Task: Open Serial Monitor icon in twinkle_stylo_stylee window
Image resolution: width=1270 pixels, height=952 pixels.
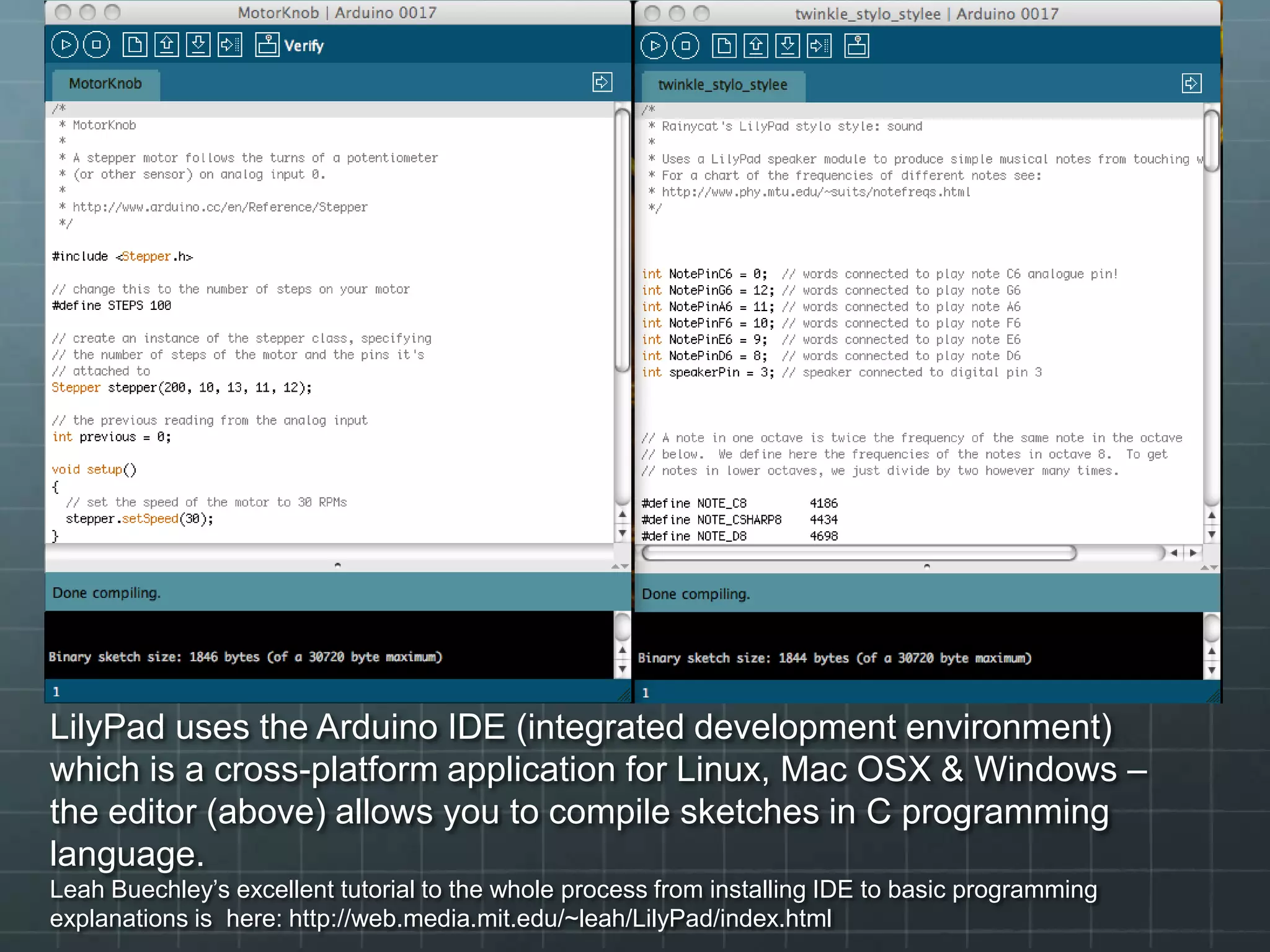Action: (x=856, y=46)
